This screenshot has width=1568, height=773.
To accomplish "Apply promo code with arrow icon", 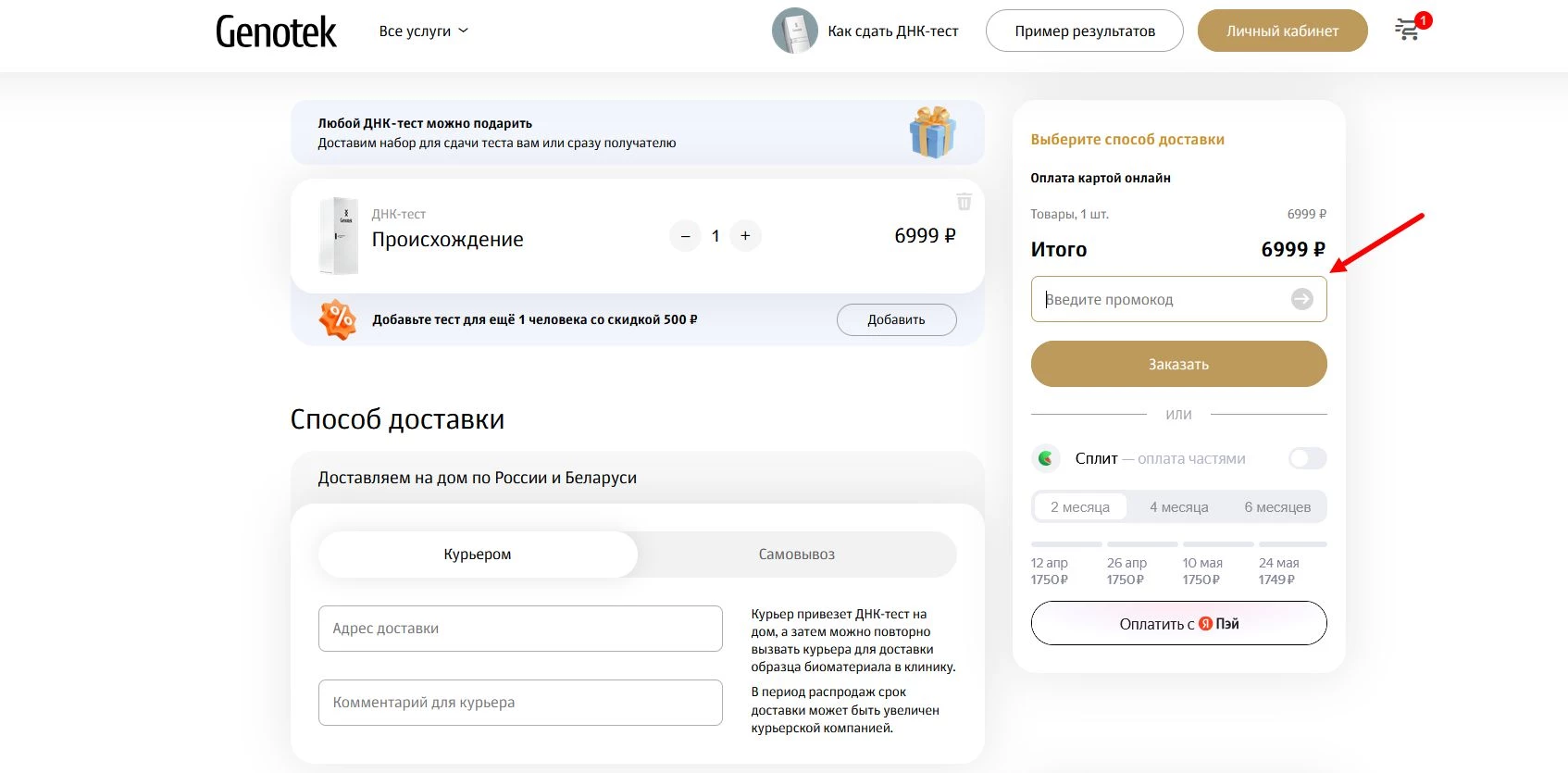I will coord(1301,299).
